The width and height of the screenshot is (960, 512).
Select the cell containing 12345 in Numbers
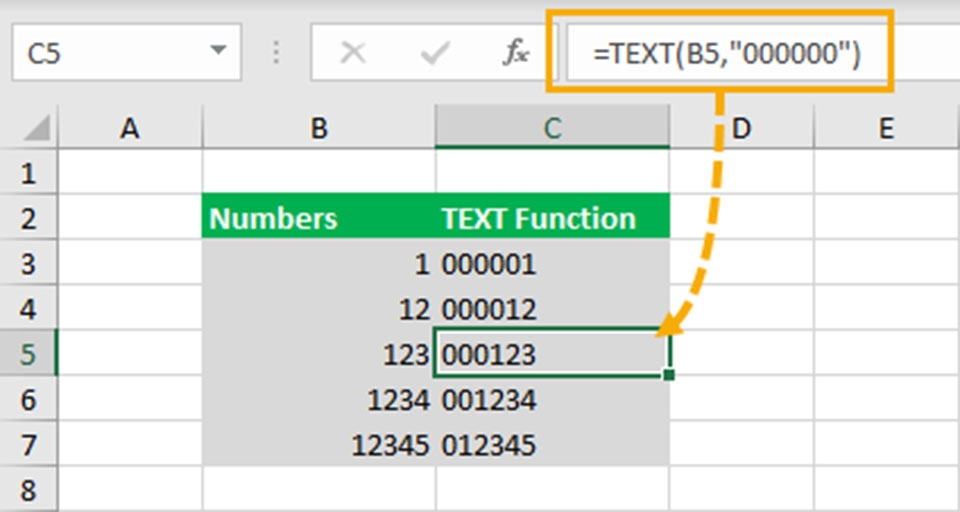tap(319, 444)
